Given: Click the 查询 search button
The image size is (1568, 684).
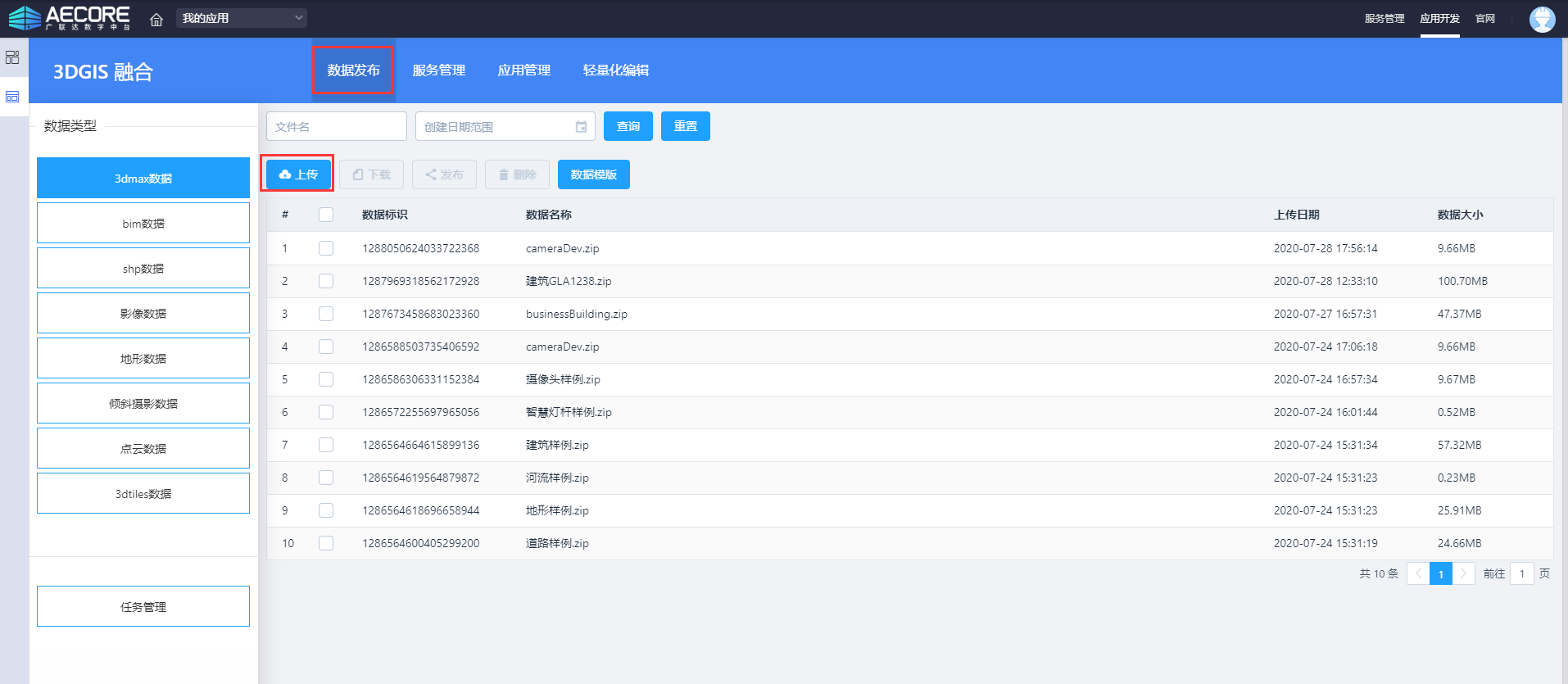Looking at the screenshot, I should (628, 126).
